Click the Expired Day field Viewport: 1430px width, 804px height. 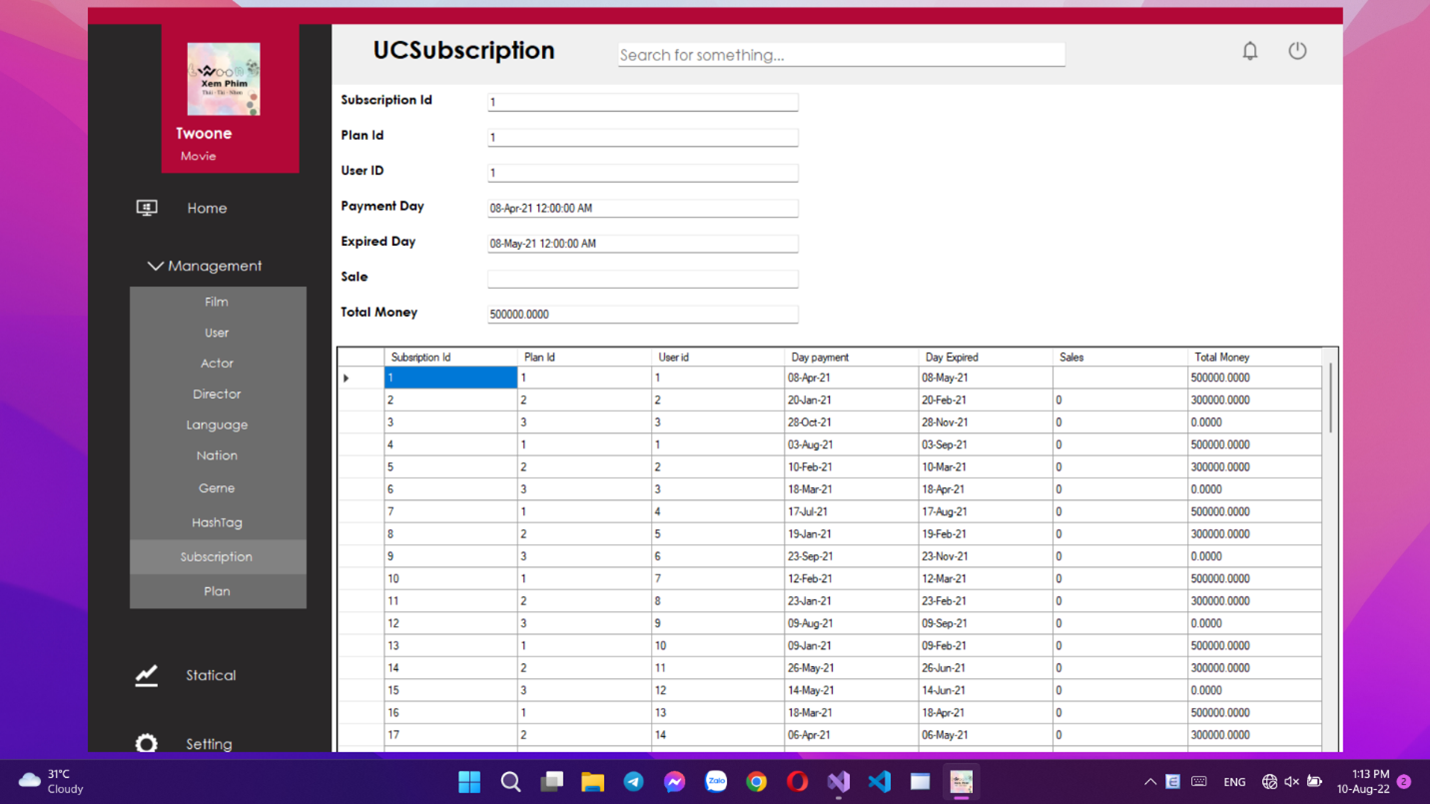tap(643, 243)
